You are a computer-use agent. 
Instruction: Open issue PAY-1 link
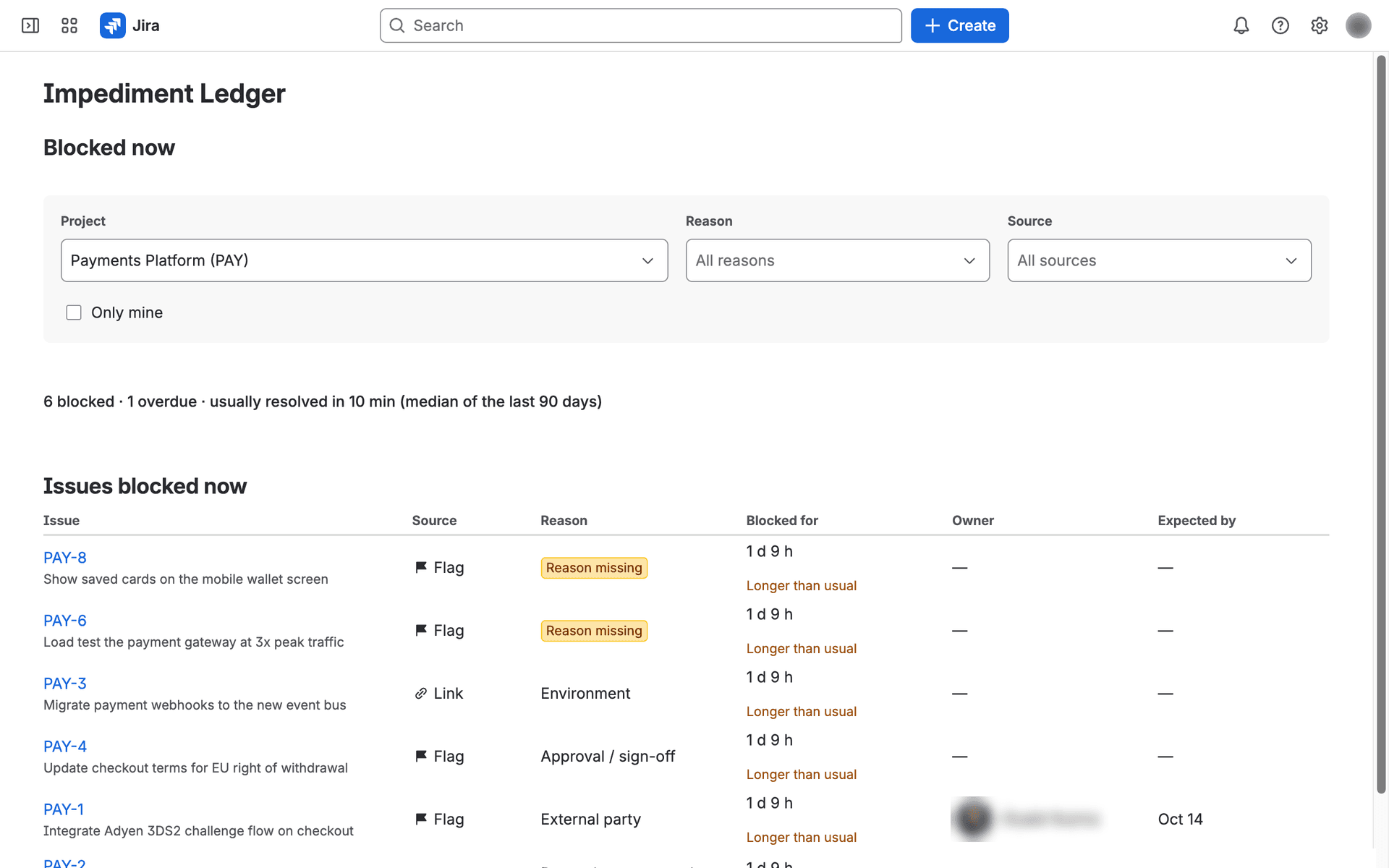pos(64,809)
